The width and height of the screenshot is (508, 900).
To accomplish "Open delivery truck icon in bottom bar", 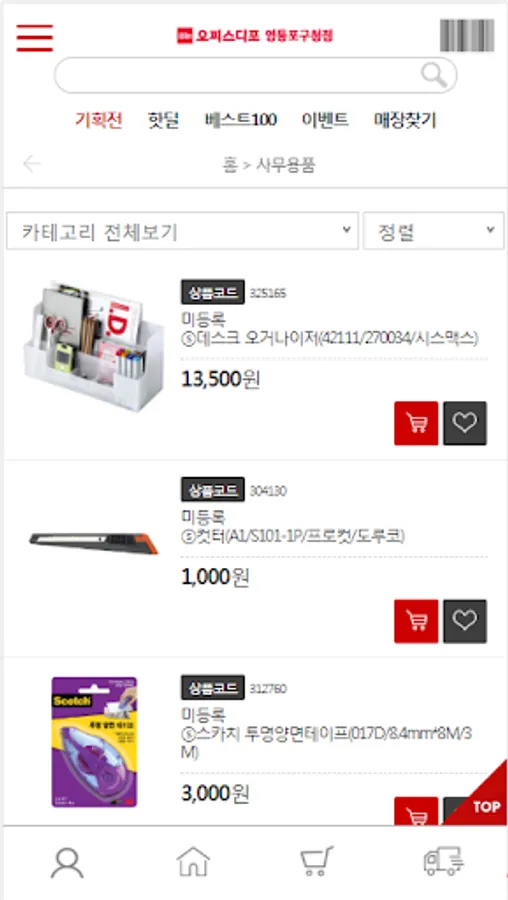I will coord(443,861).
